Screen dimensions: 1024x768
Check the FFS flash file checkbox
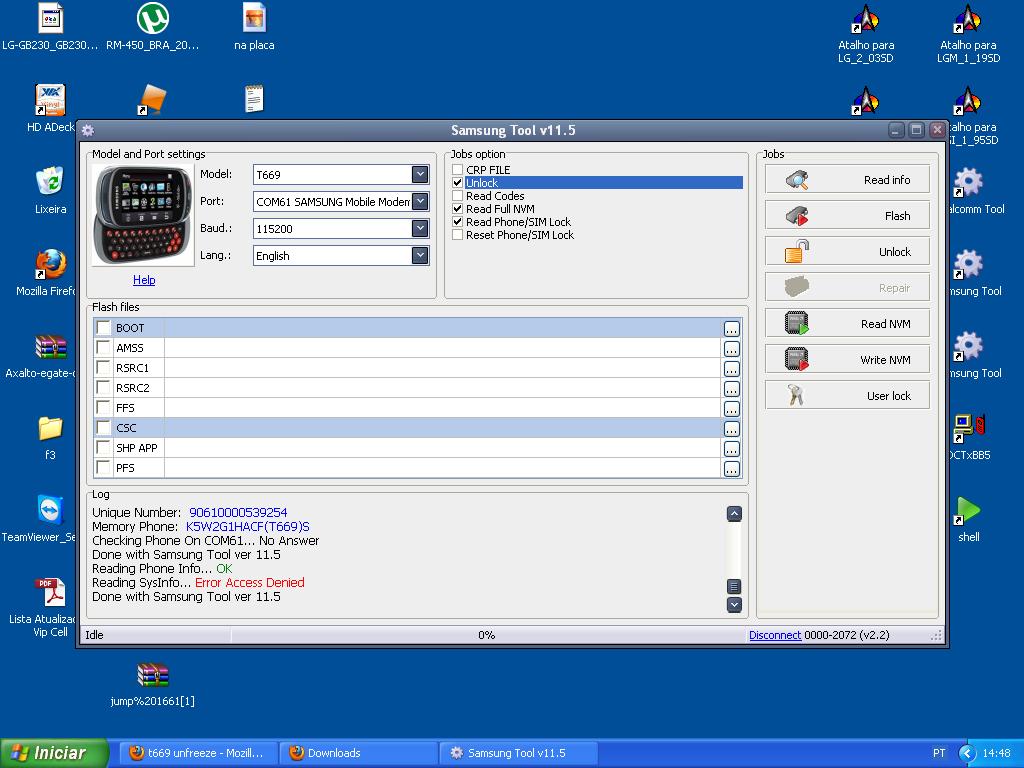point(103,408)
